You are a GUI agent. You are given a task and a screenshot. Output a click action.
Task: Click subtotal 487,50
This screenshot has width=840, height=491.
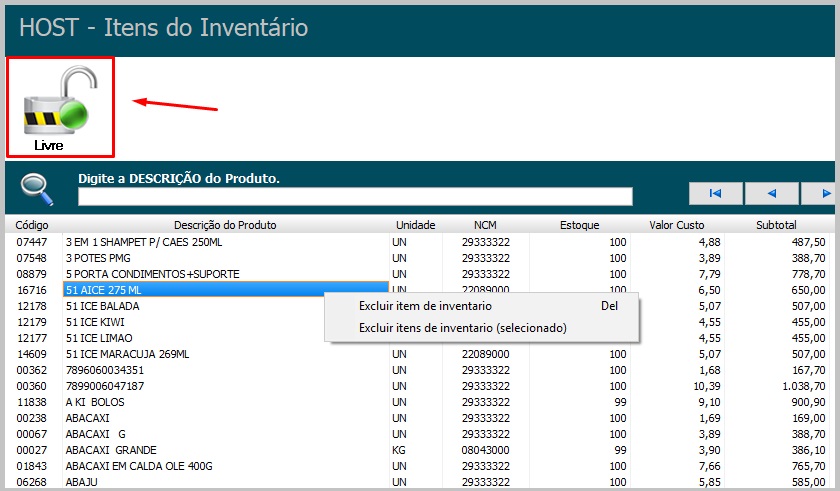pyautogui.click(x=808, y=242)
